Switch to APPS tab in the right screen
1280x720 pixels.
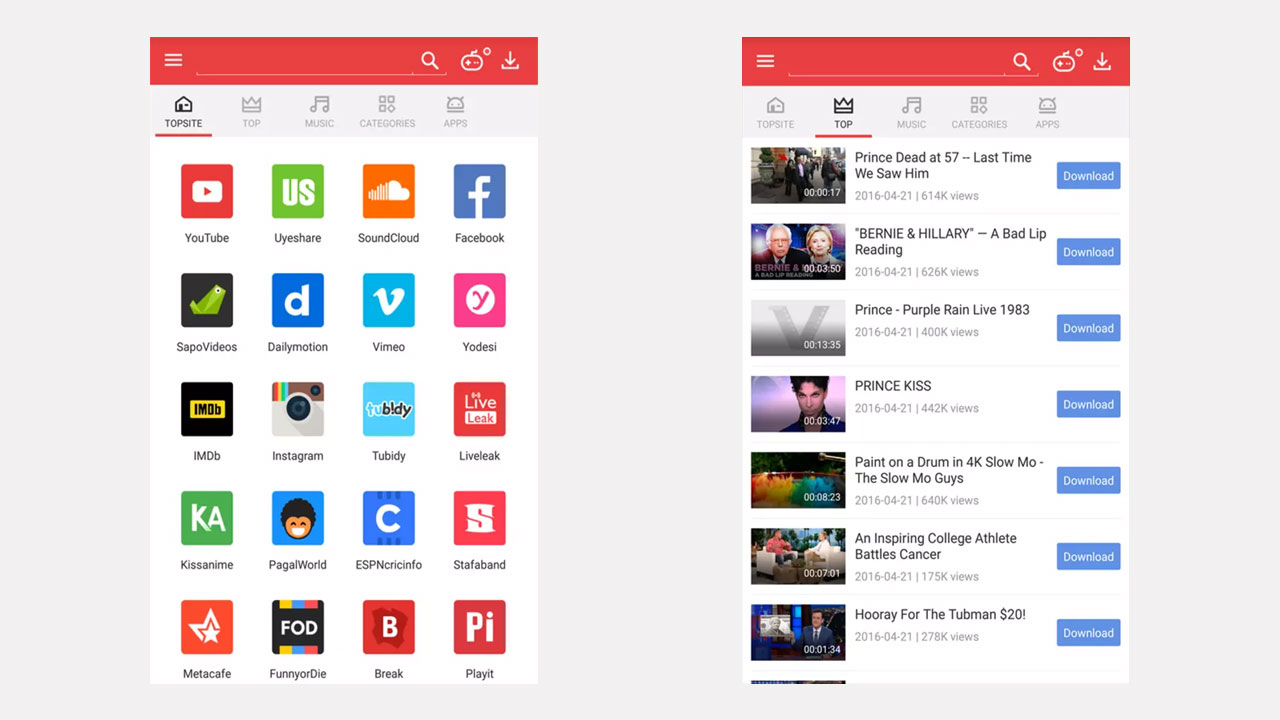[x=1047, y=112]
